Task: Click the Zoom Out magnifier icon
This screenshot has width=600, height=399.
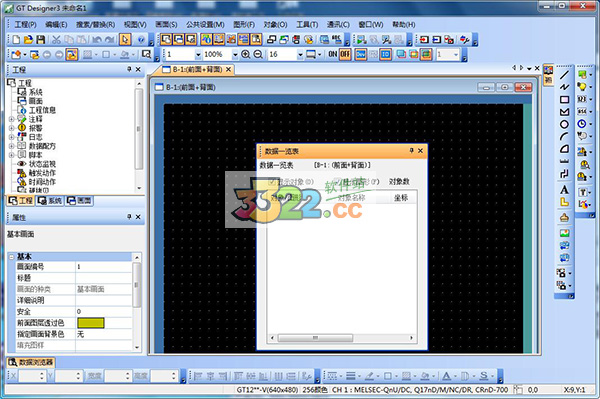Action: point(258,54)
